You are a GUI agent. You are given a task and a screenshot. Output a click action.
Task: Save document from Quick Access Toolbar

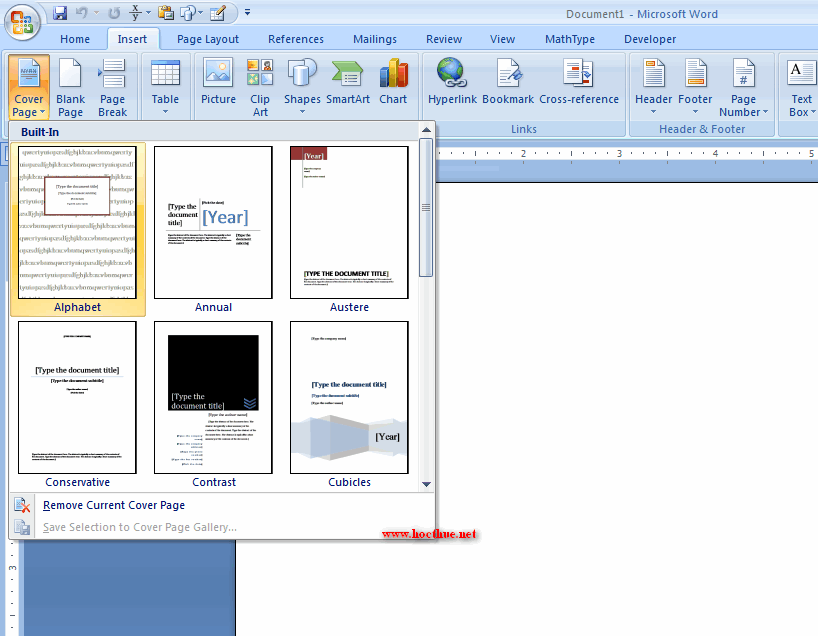point(60,13)
